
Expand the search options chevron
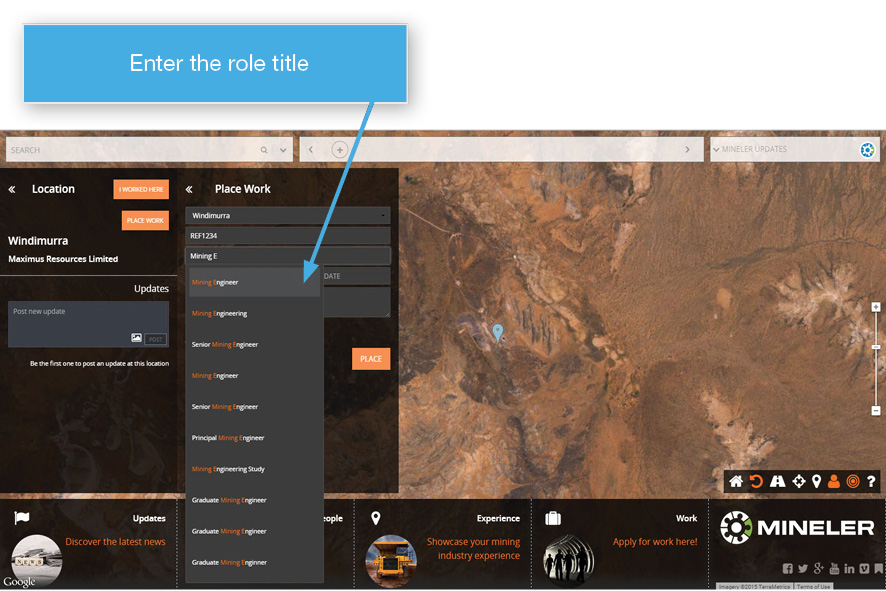[283, 150]
